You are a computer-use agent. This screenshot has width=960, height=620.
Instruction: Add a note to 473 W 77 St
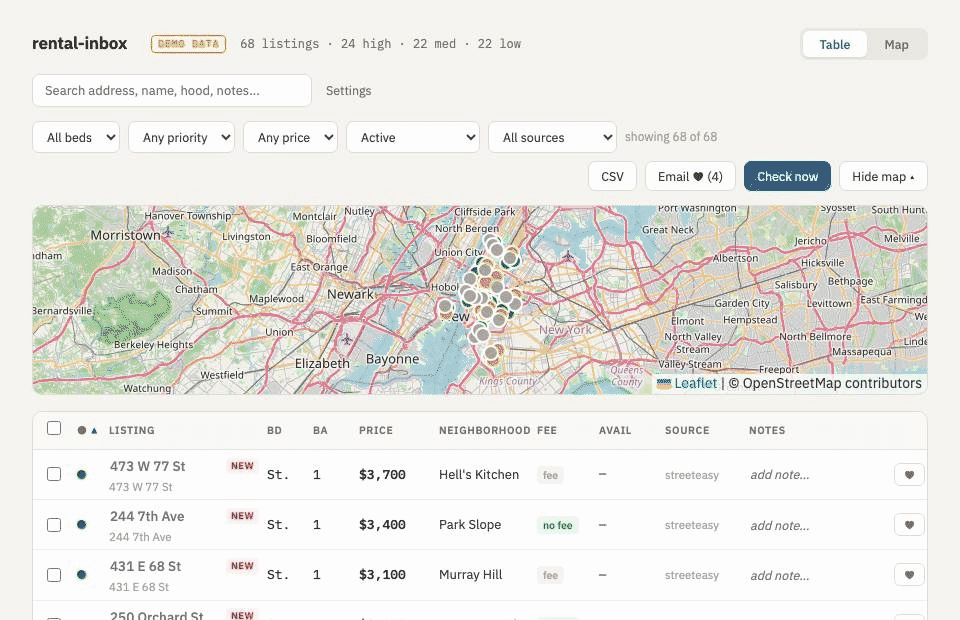coord(779,475)
